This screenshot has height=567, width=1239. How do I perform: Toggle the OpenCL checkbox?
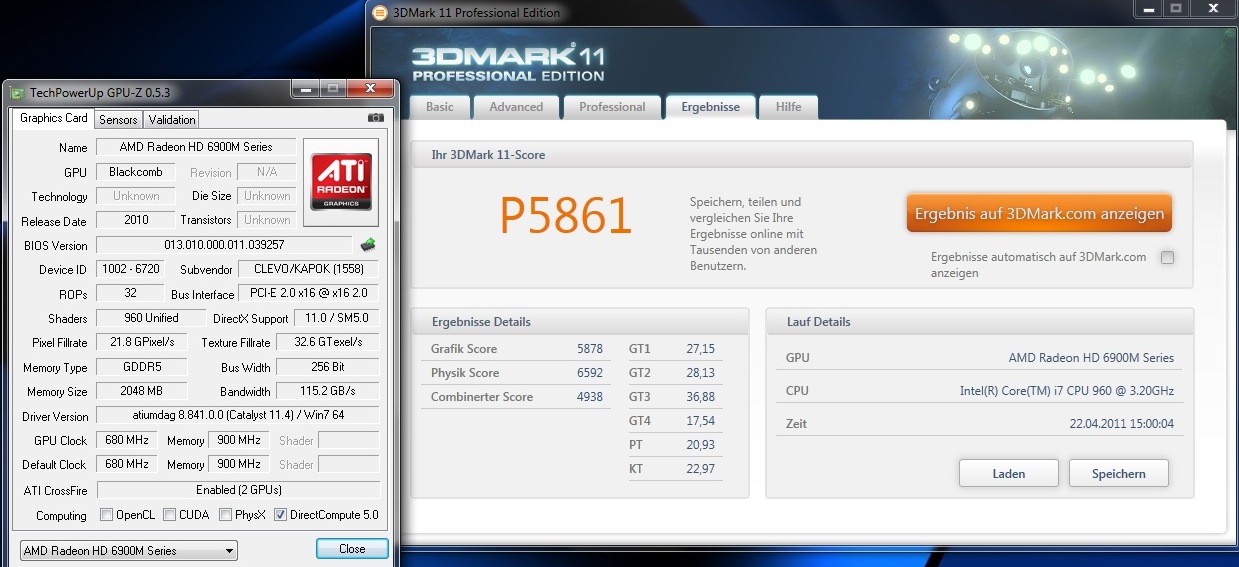click(107, 515)
